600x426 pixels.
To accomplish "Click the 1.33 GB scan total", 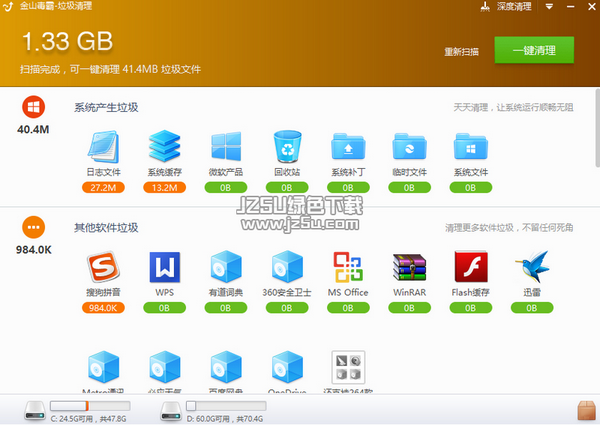I will pyautogui.click(x=67, y=41).
